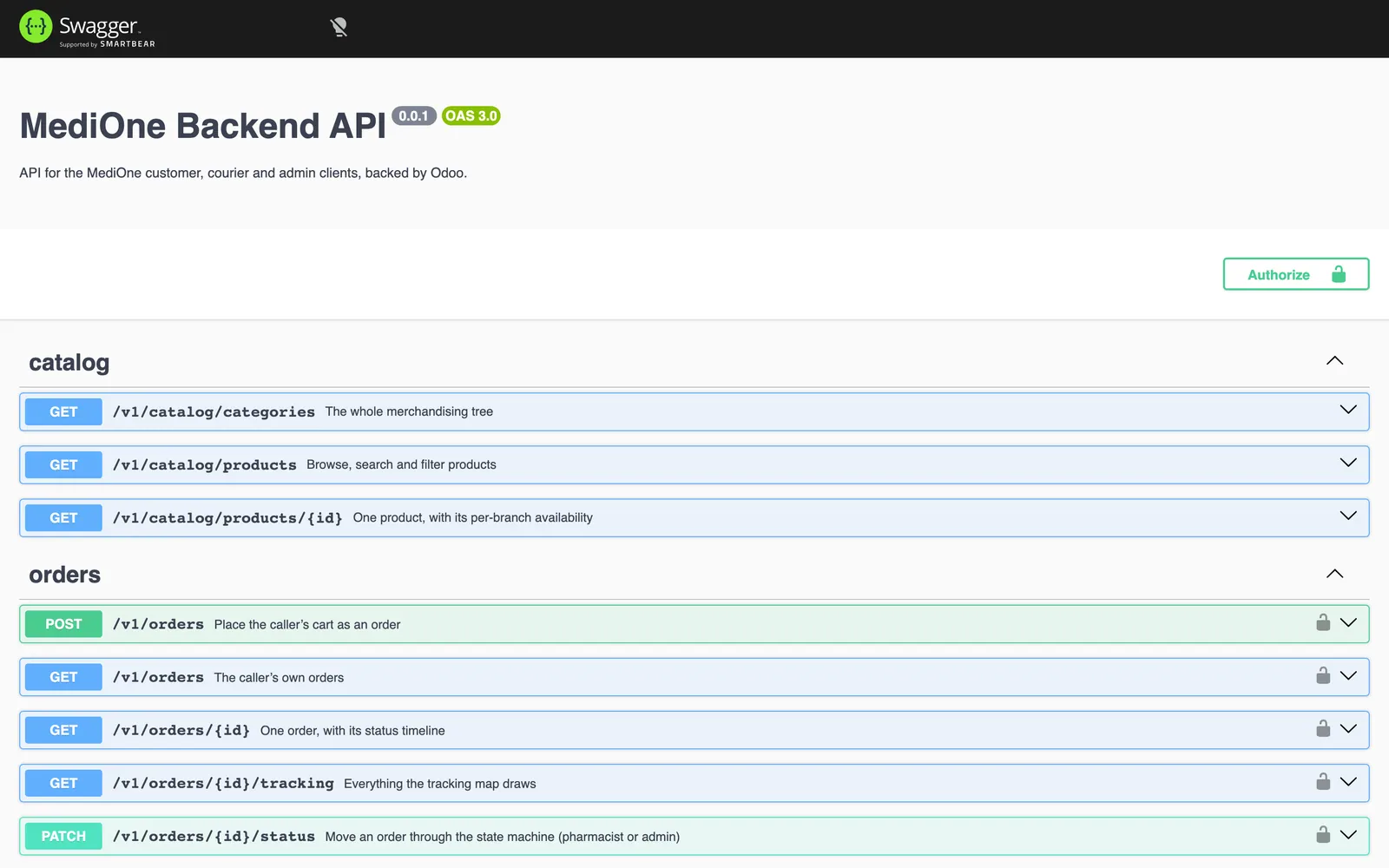The width and height of the screenshot is (1389, 868).
Task: Click the MediOne Backend API title
Action: point(203,126)
